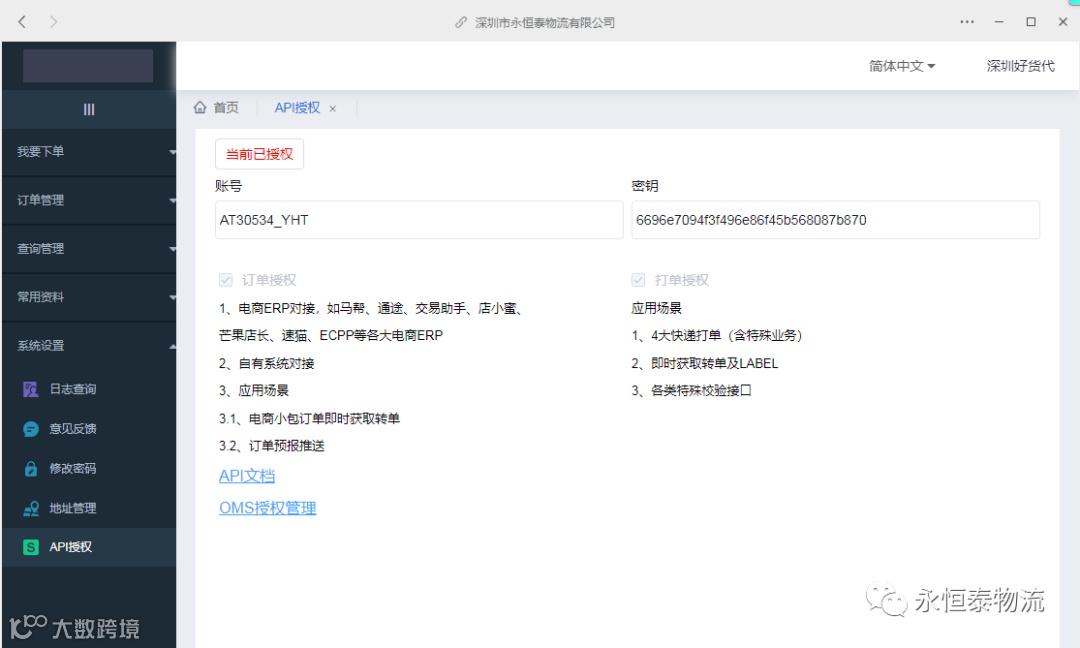Click the window title 深圳市永恒泰物流有限公司
The width and height of the screenshot is (1080, 648).
pyautogui.click(x=545, y=23)
